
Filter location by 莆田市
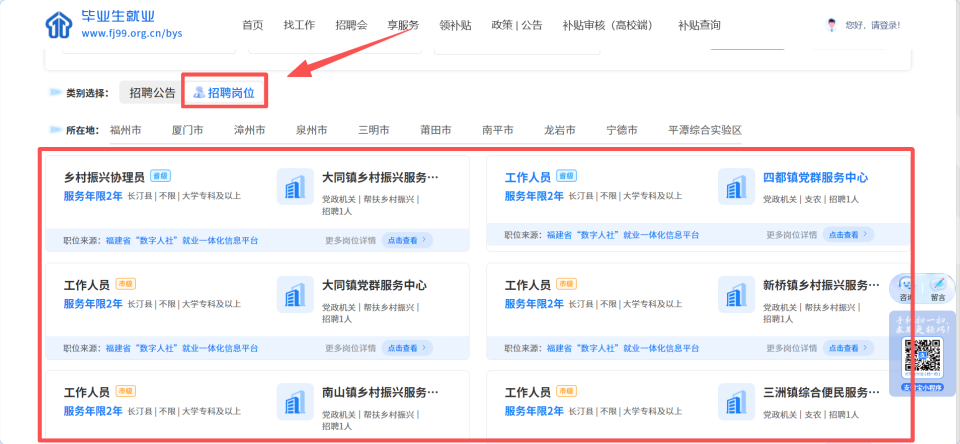[x=436, y=130]
